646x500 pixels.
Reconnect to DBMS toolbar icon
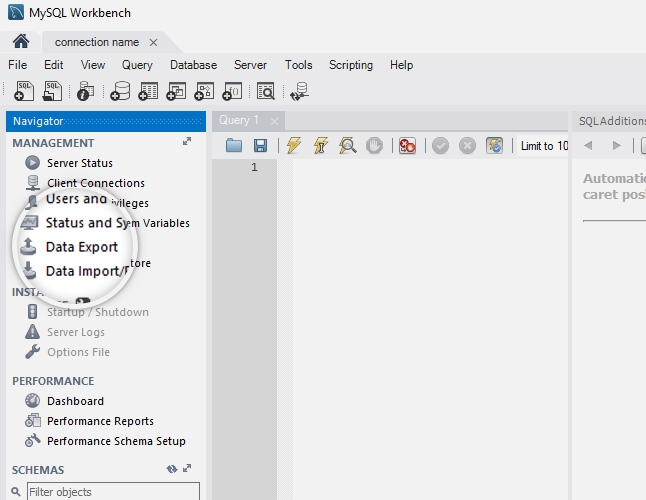point(300,91)
